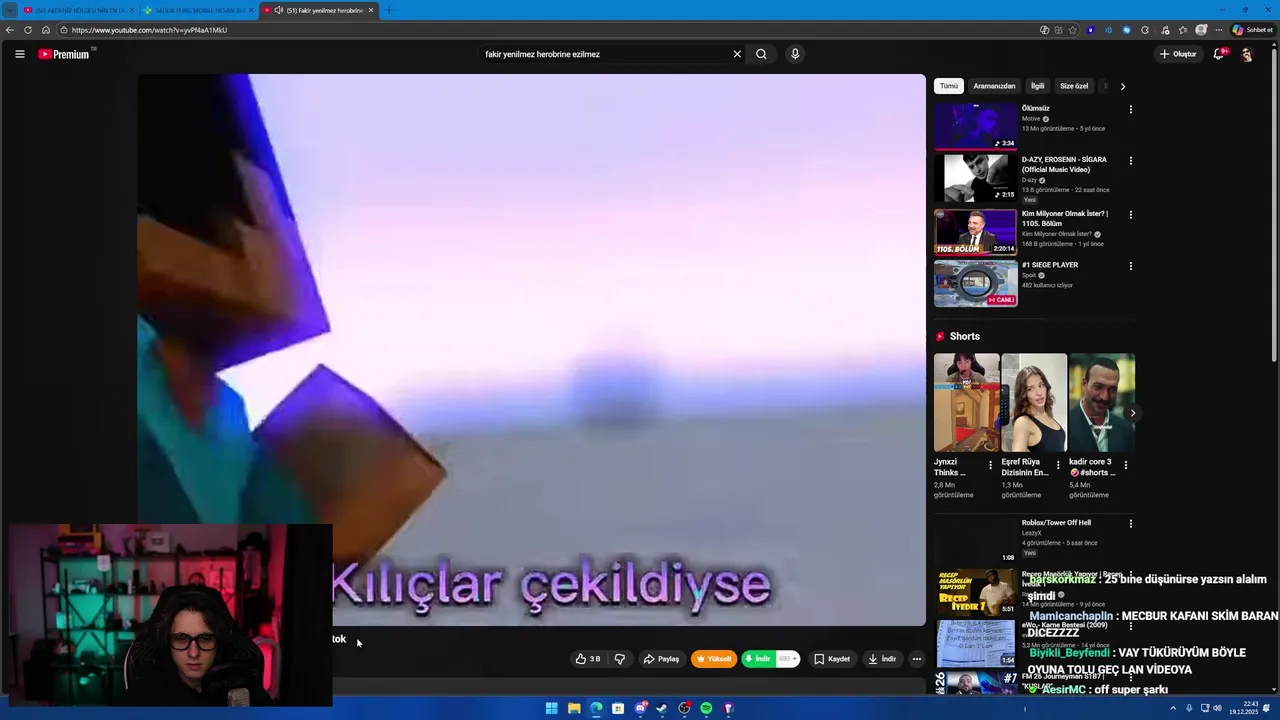Open options for Roblox/Tower Off Hell video
Viewport: 1280px width, 720px height.
[x=1131, y=524]
